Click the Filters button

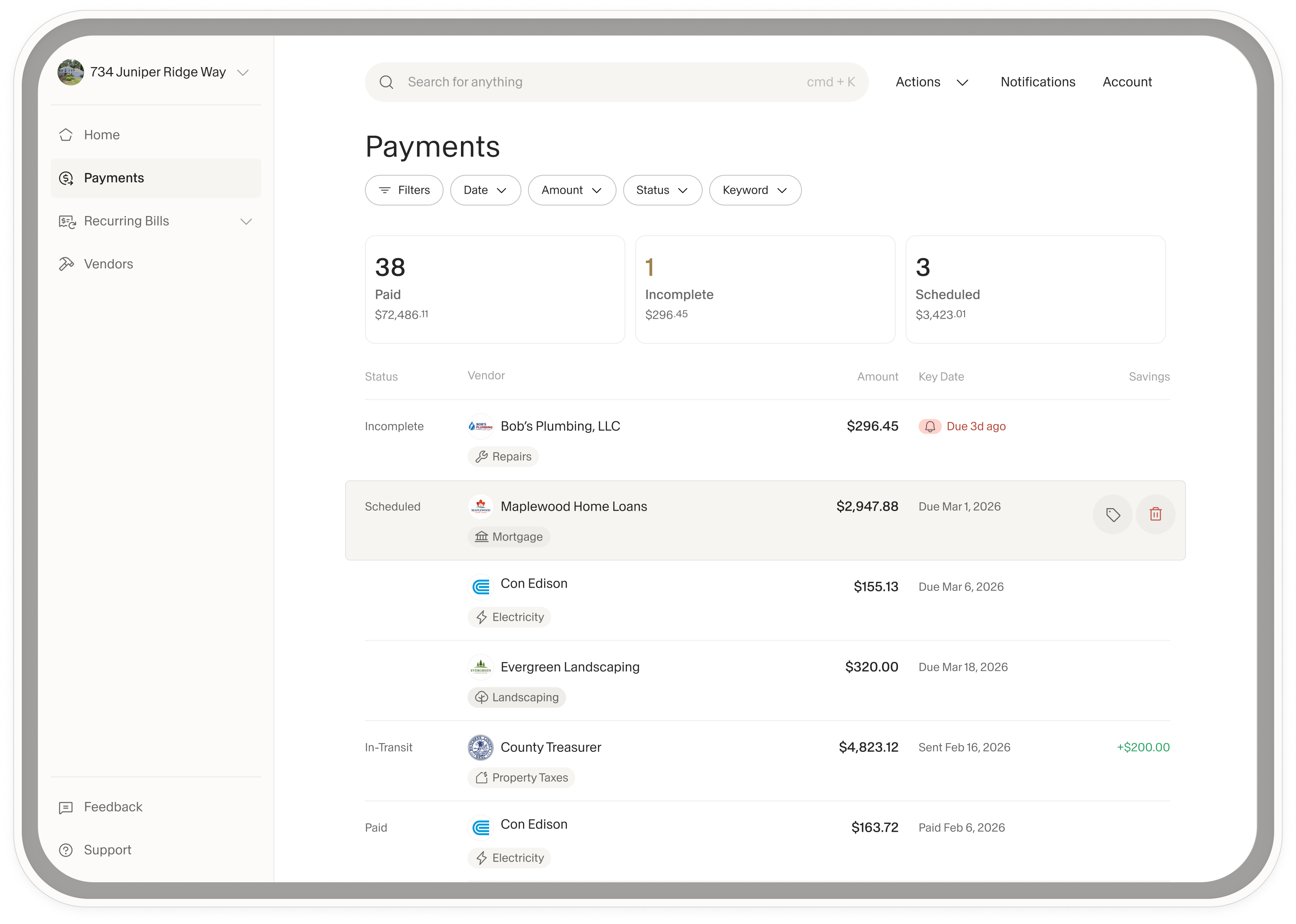tap(404, 190)
